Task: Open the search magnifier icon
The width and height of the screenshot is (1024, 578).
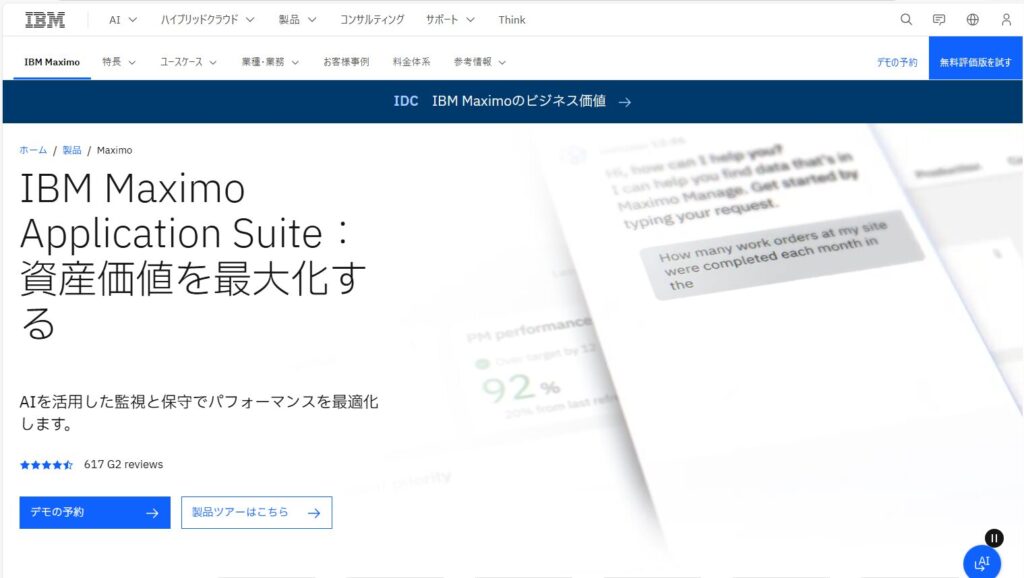Action: (906, 19)
